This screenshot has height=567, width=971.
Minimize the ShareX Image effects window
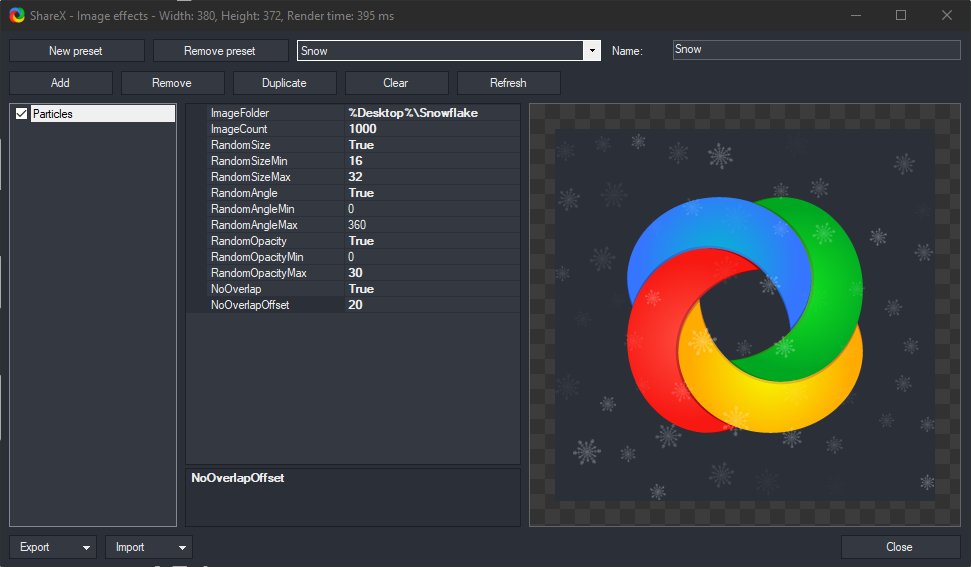point(856,15)
